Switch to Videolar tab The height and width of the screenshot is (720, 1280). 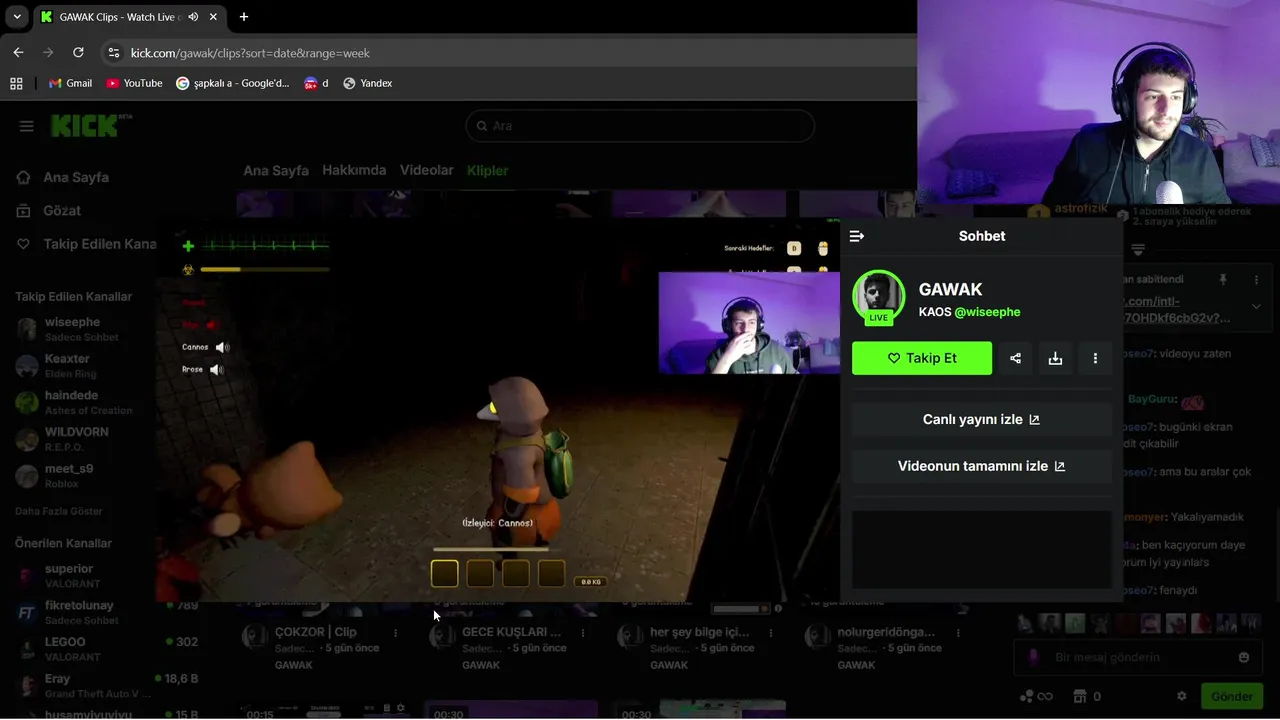tap(427, 170)
